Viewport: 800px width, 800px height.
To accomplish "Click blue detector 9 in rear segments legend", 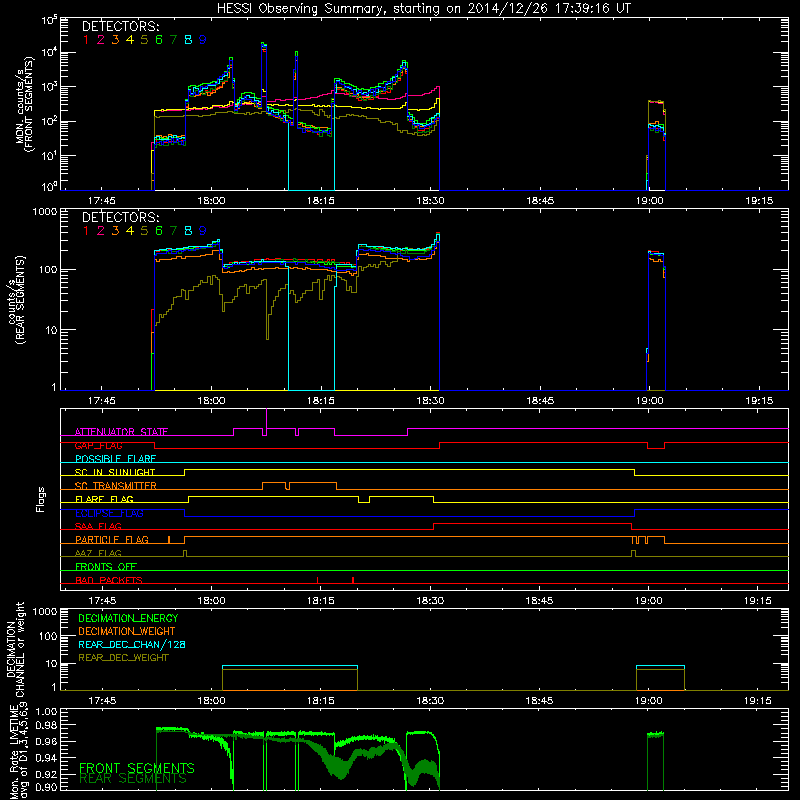I will click(203, 231).
